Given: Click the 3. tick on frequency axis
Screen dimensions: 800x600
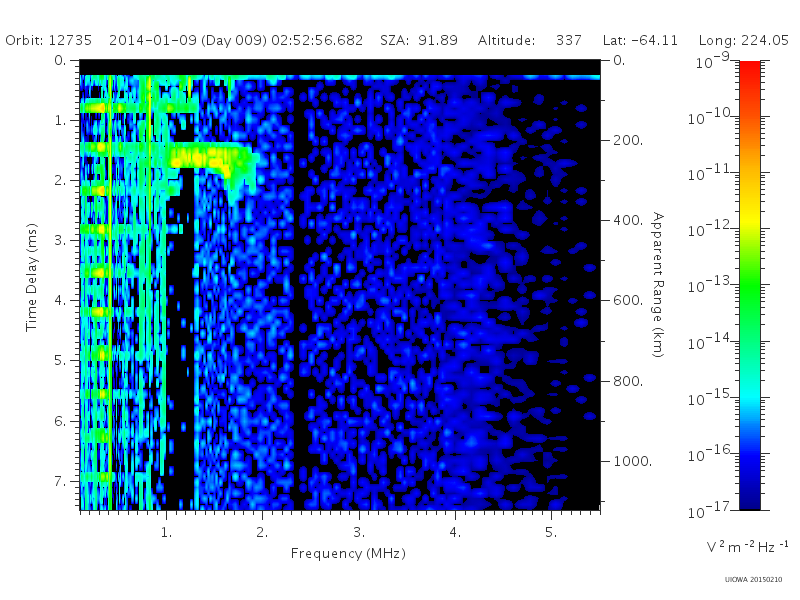Looking at the screenshot, I should coord(359,533).
